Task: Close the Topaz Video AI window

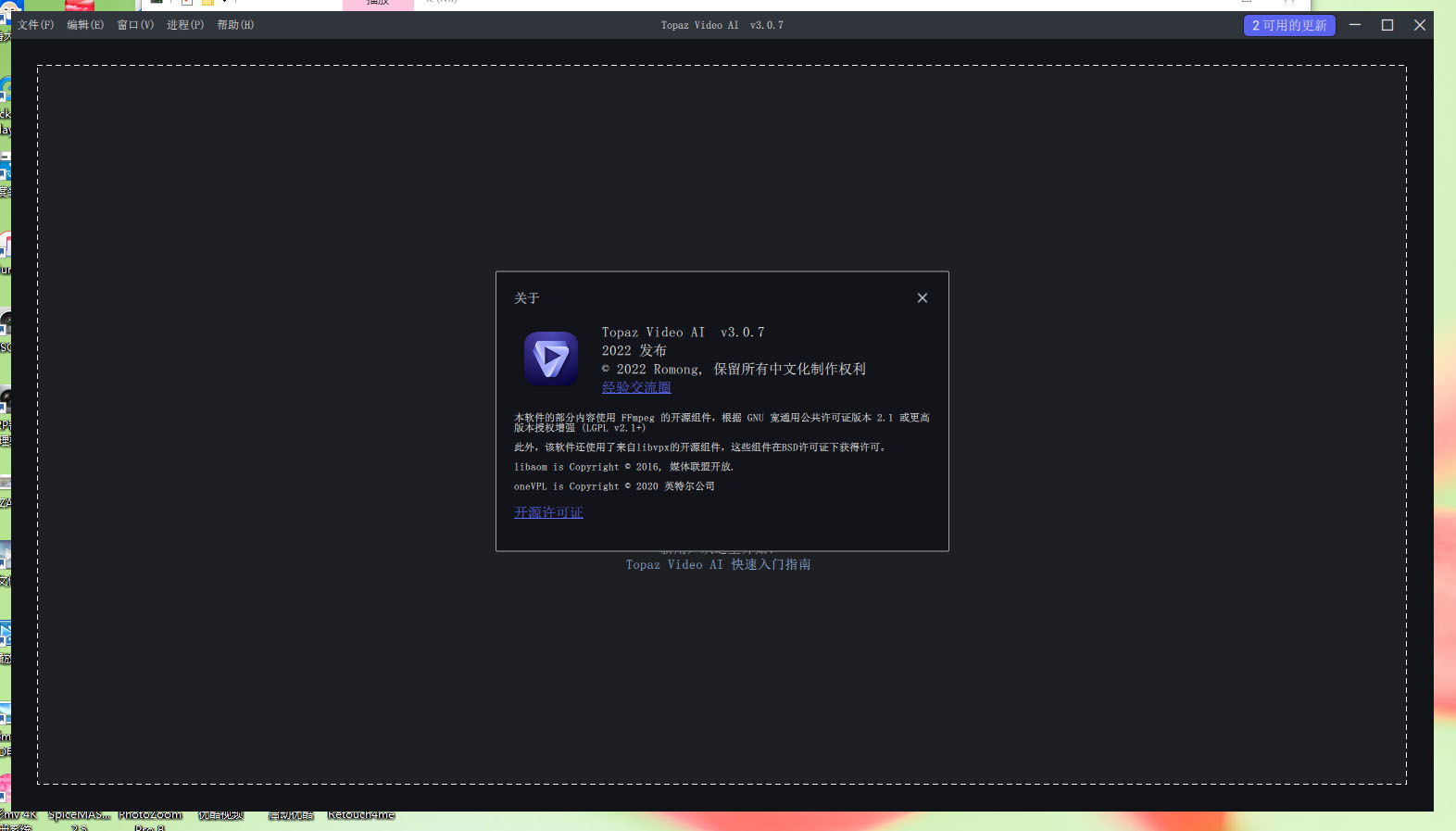Action: pos(1420,25)
